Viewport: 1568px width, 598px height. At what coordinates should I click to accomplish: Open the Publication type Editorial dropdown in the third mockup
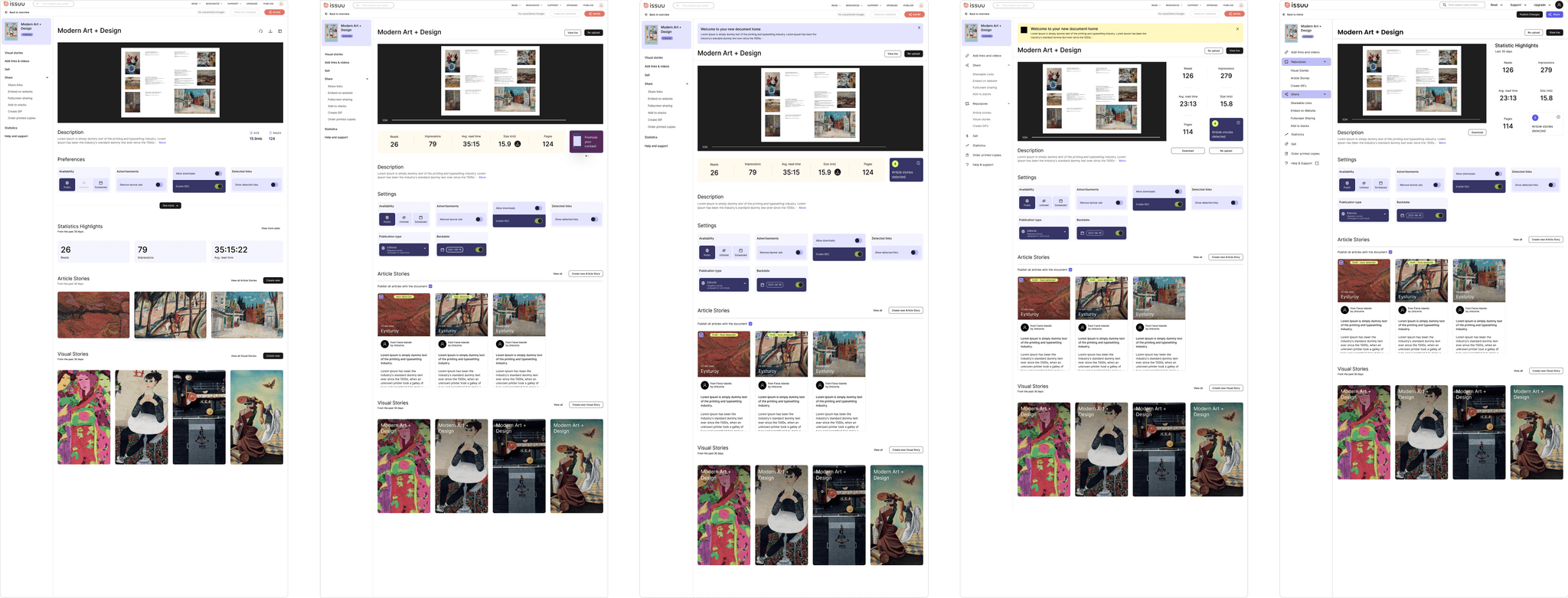(724, 284)
